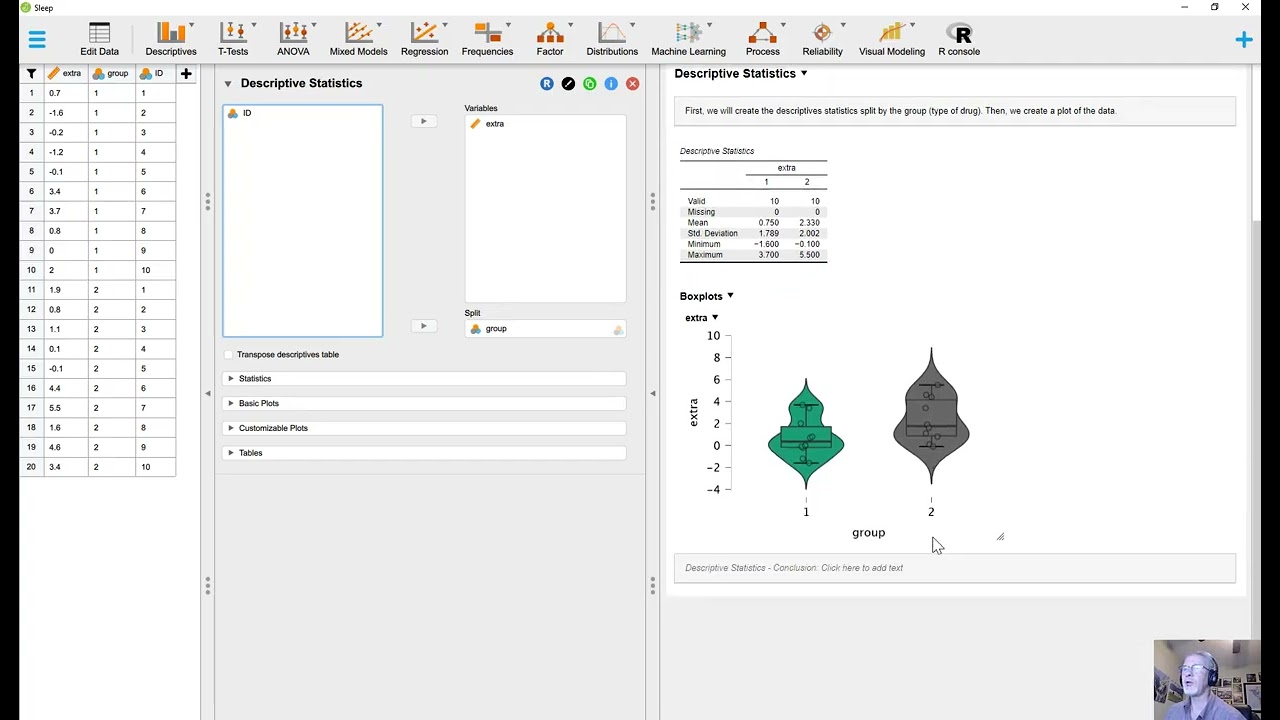The width and height of the screenshot is (1280, 720).
Task: Open the blue info help icon
Action: click(611, 84)
